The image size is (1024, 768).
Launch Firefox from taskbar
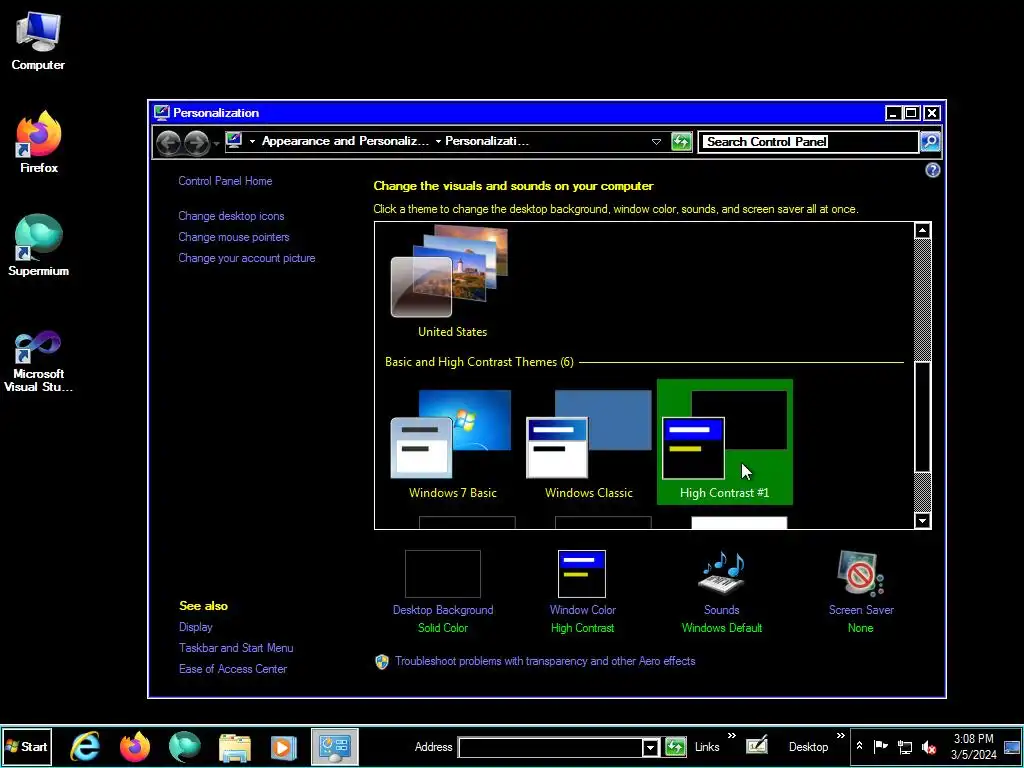pyautogui.click(x=135, y=746)
